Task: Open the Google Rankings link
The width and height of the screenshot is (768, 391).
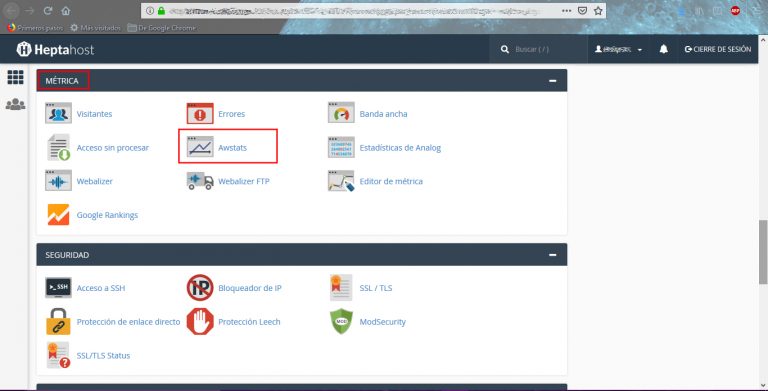Action: (x=107, y=215)
